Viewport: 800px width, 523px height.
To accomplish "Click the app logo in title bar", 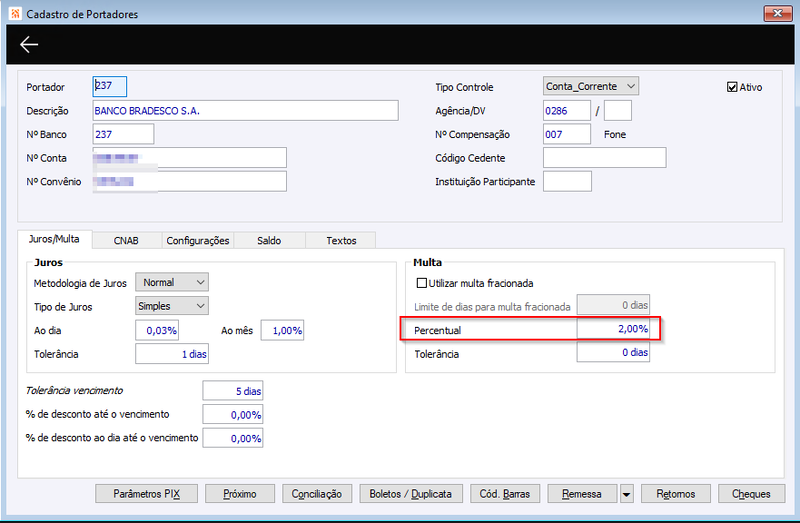I will coord(15,13).
